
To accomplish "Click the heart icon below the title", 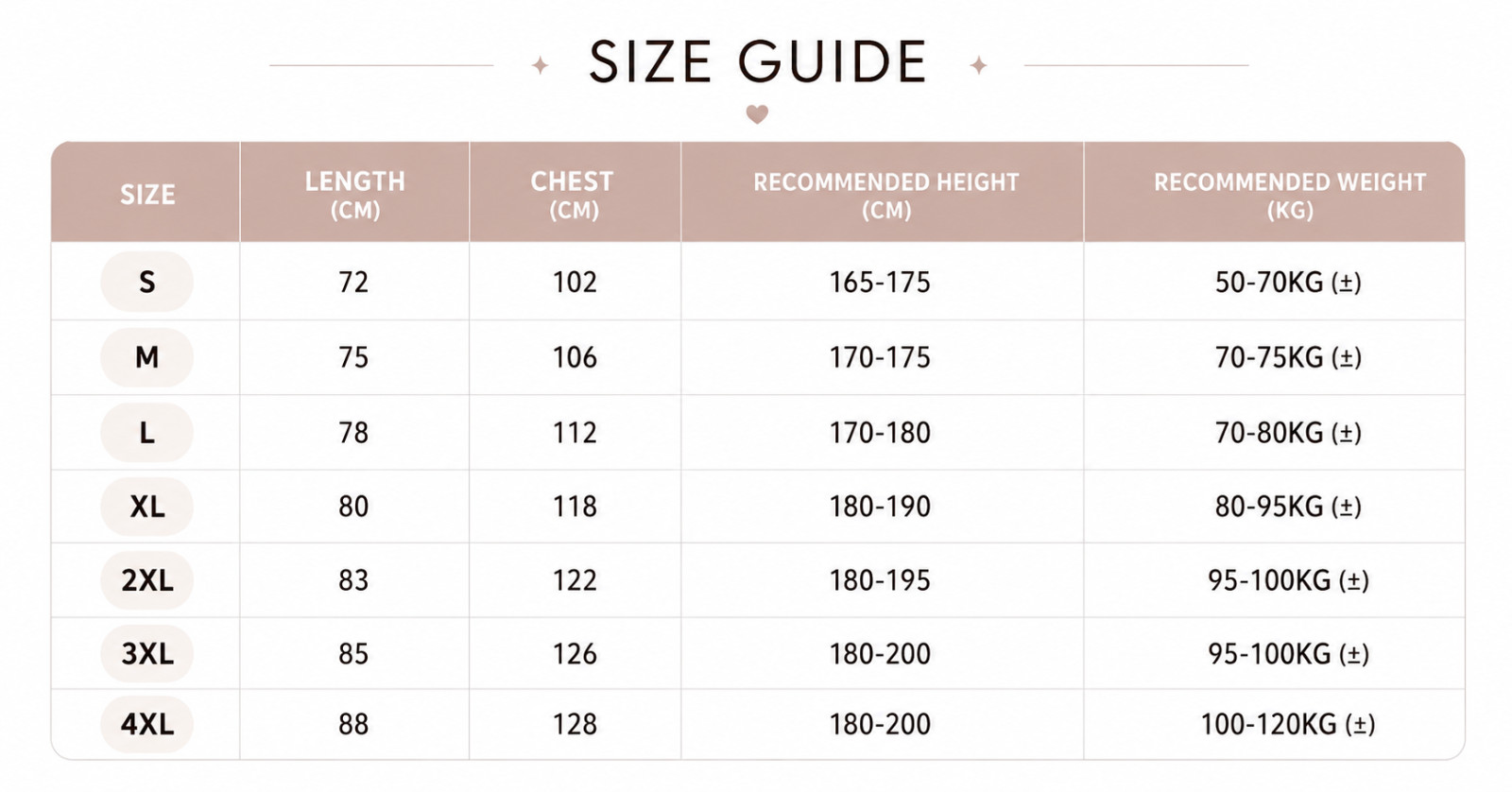I will tap(757, 114).
